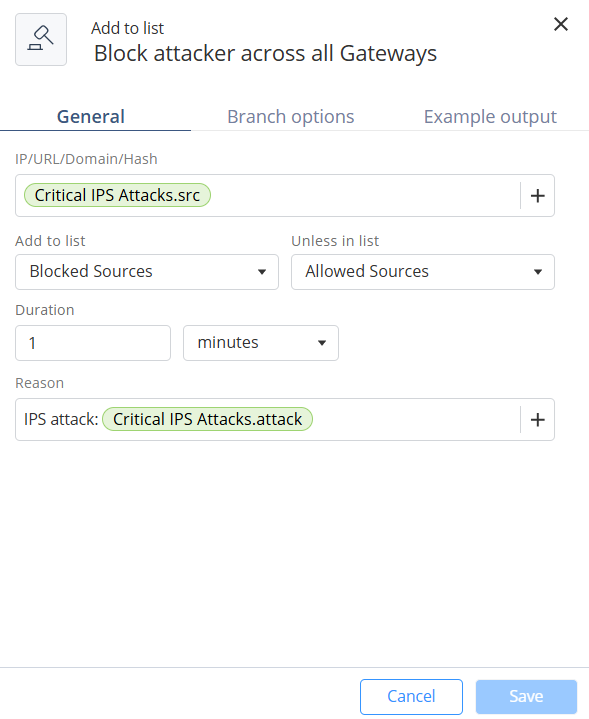Screen dimensions: 589x719
Task: Expand the Allowed Sources dropdown
Action: 423,272
